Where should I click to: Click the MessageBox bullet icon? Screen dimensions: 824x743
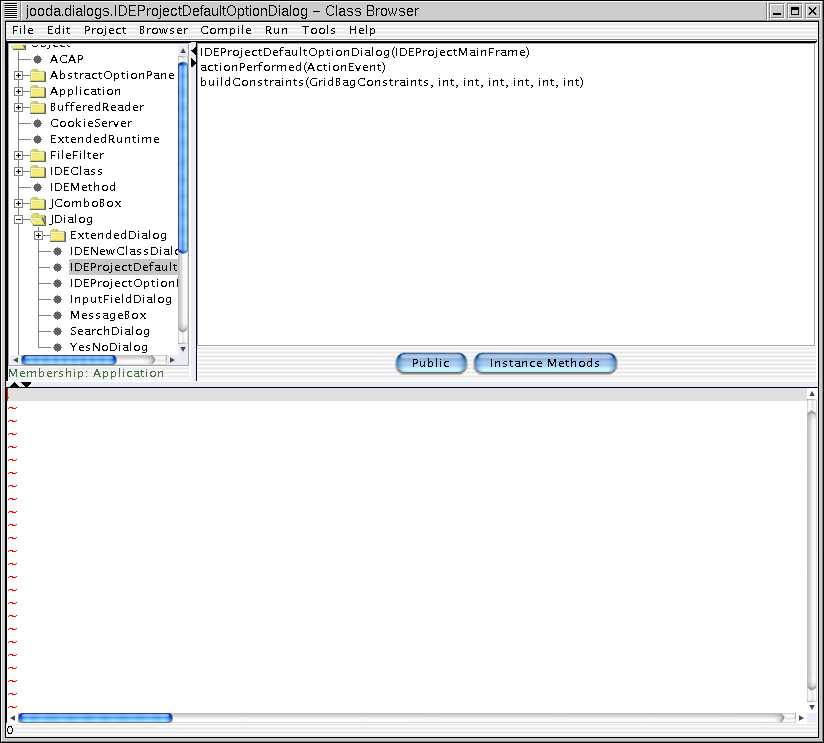[58, 316]
